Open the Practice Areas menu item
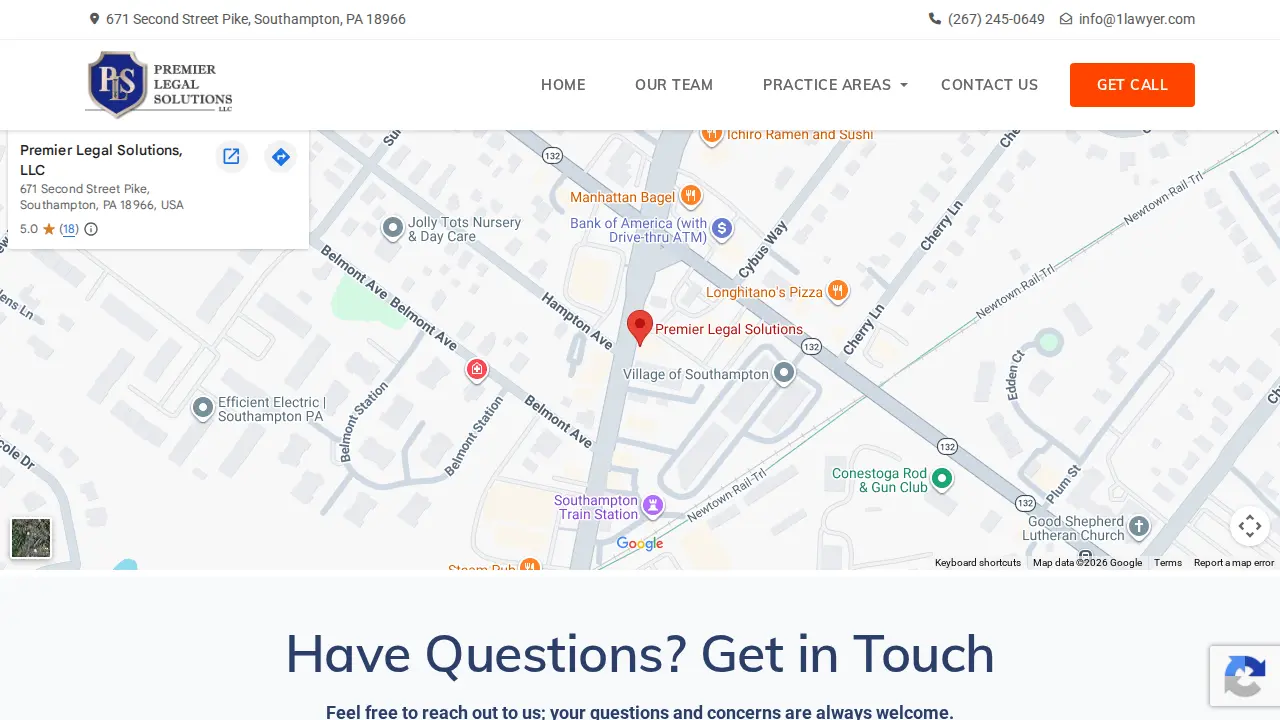Image resolution: width=1280 pixels, height=720 pixels. click(827, 85)
